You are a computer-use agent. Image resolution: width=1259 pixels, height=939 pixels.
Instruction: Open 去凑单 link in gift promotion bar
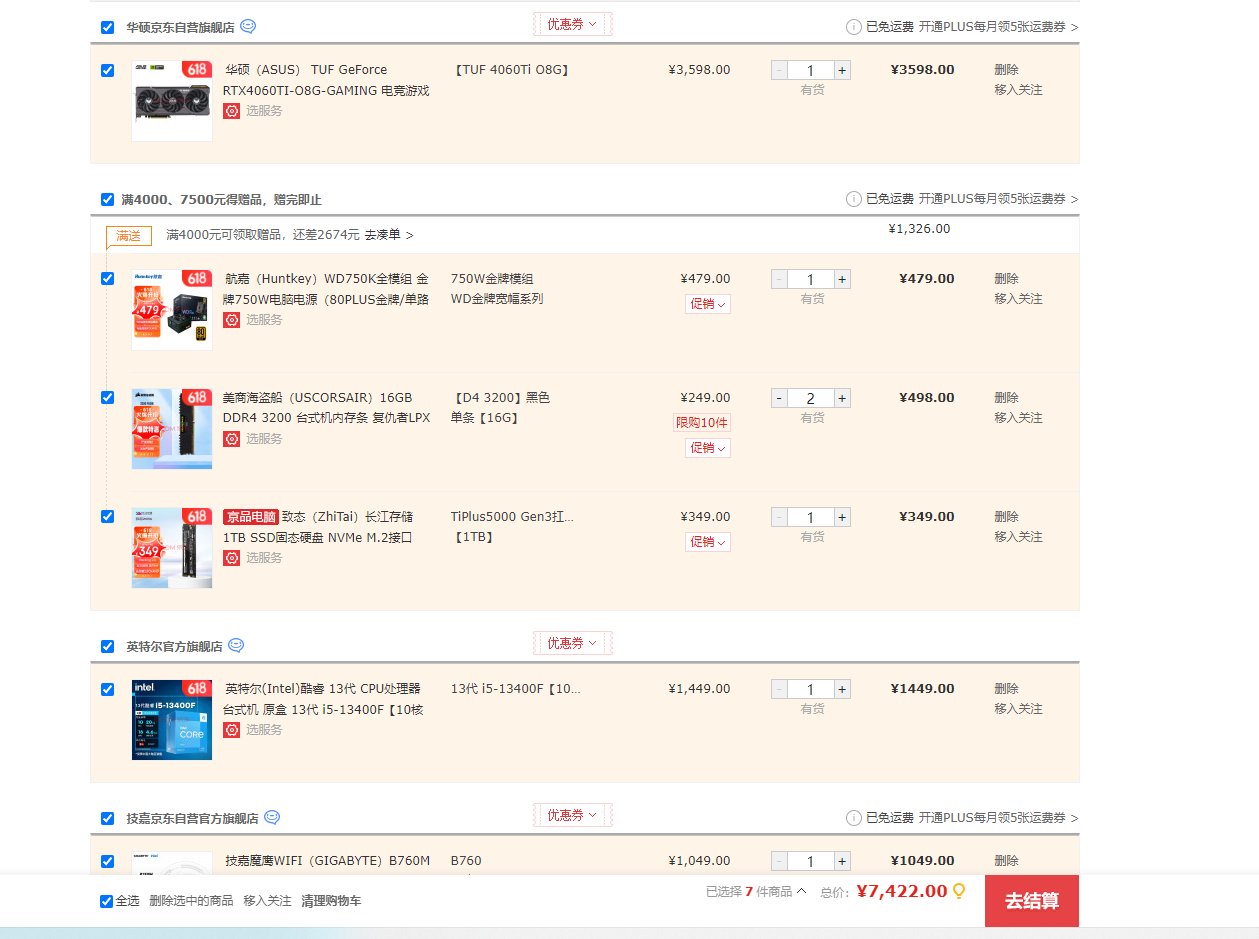tap(389, 235)
